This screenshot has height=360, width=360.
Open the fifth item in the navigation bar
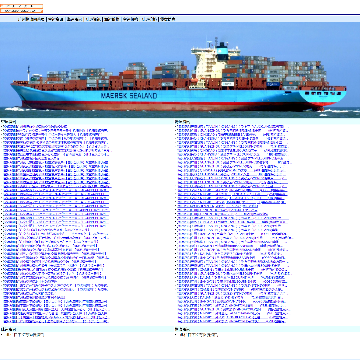[x=112, y=19]
